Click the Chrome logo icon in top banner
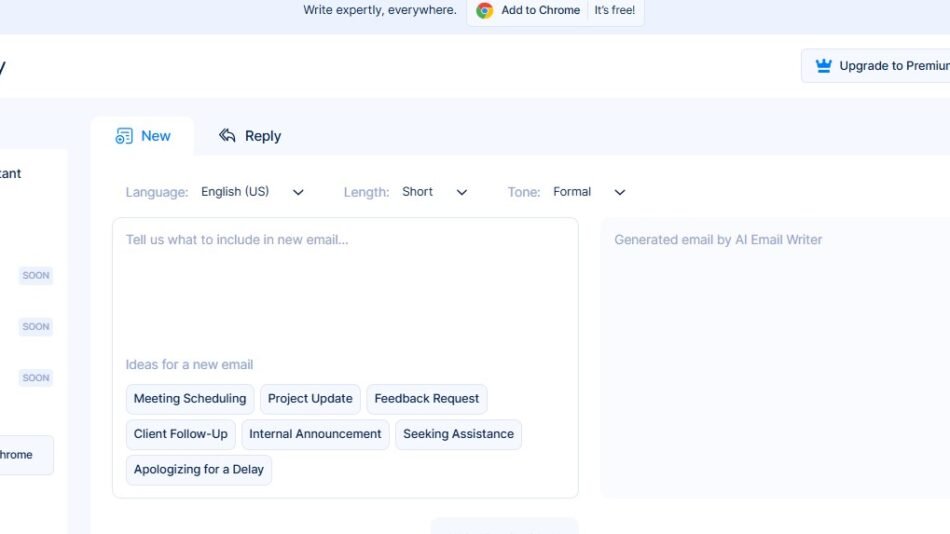Image resolution: width=950 pixels, height=534 pixels. click(x=484, y=10)
